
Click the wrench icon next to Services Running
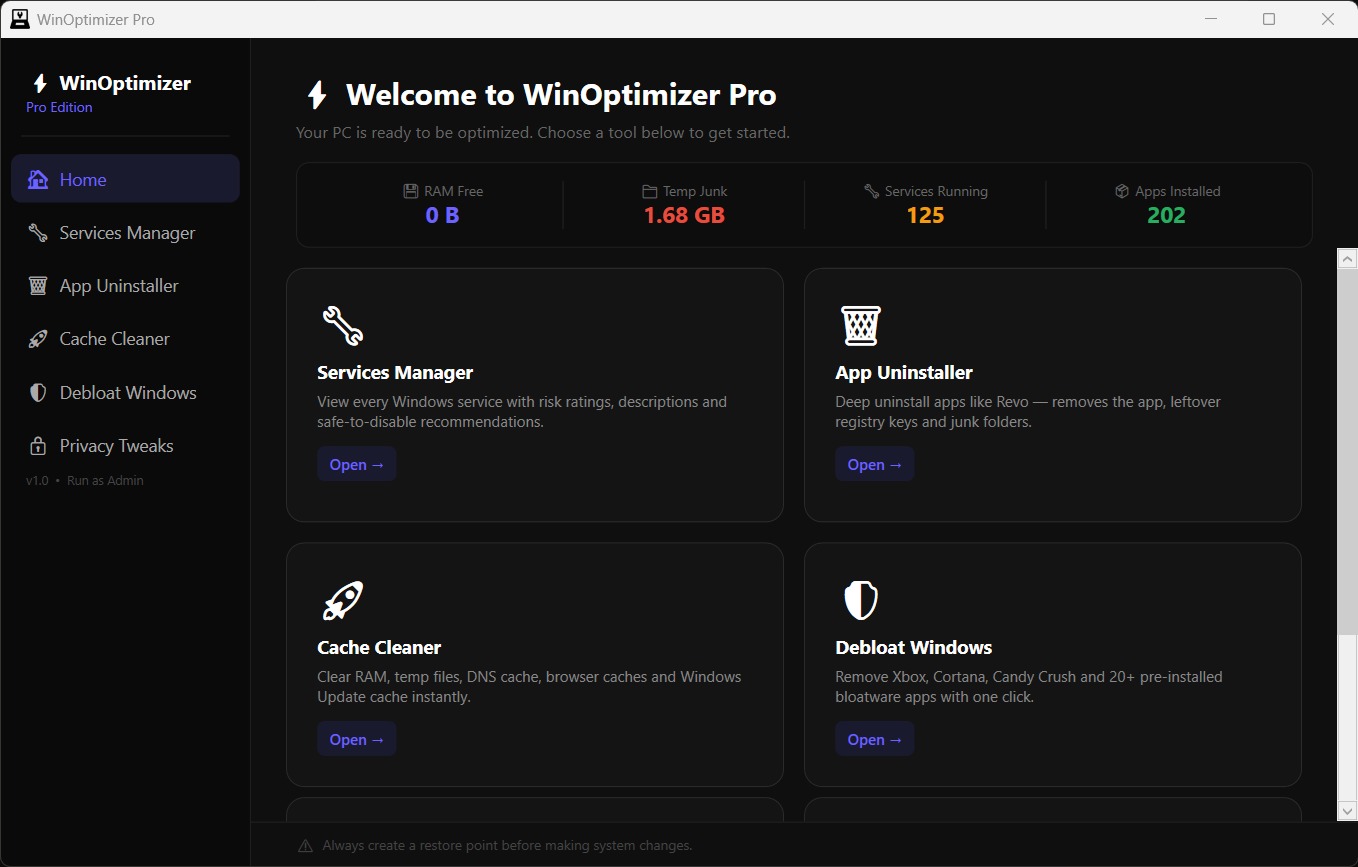click(871, 191)
